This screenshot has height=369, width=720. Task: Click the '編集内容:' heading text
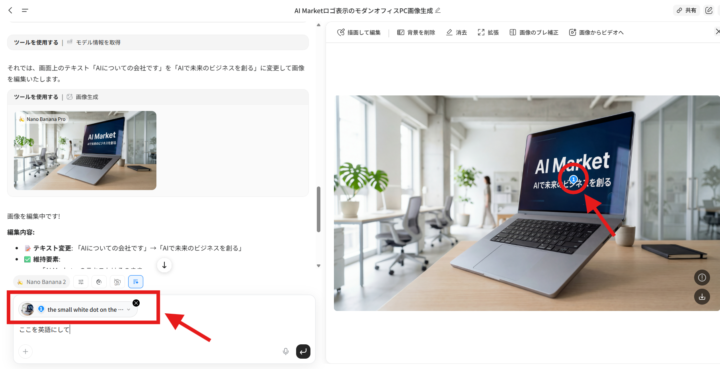tap(21, 232)
